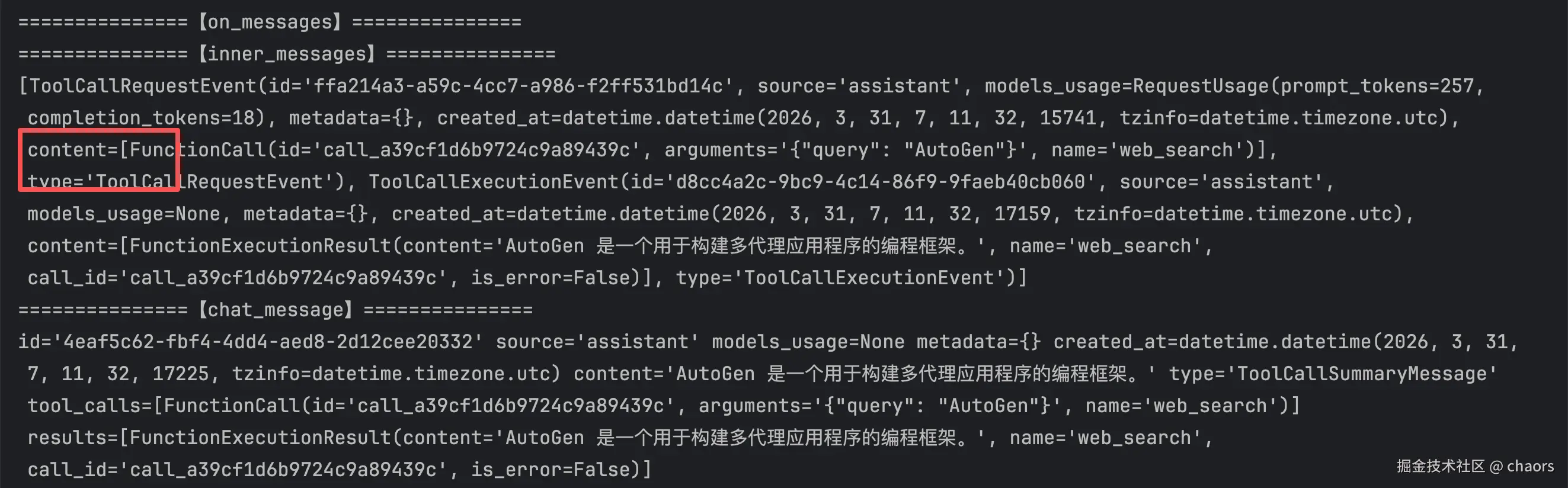Select the ToolCallRequestEvent id 'ffa214a3-a59c-4cc7-a986-f2ff531bd14c'
The width and height of the screenshot is (1568, 488).
coord(517,86)
